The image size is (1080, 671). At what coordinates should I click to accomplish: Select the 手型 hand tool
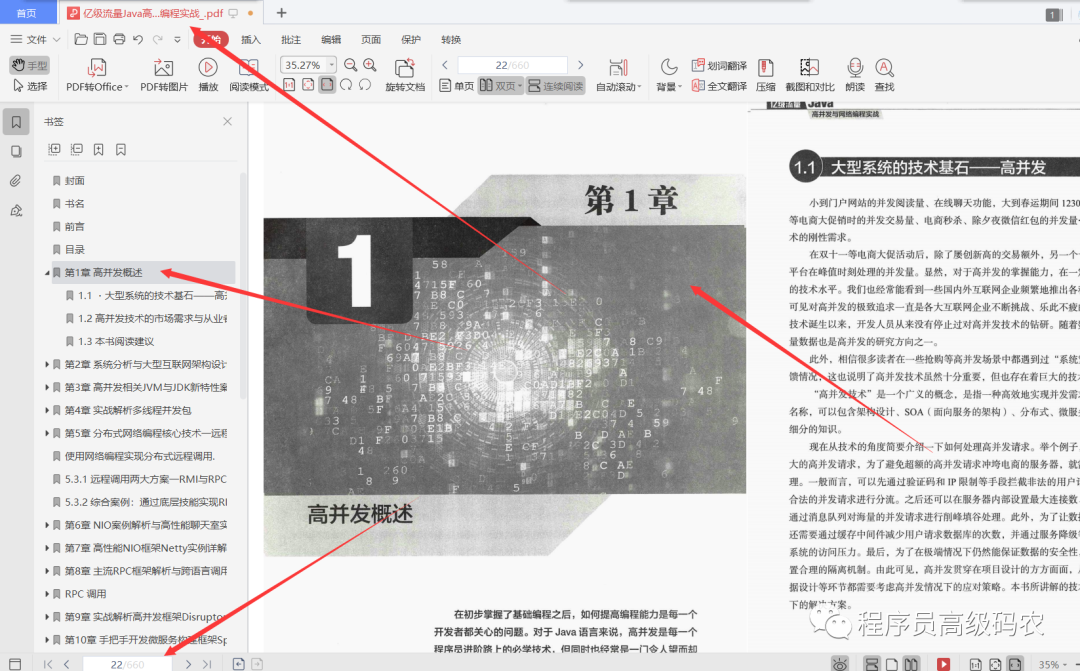point(30,65)
